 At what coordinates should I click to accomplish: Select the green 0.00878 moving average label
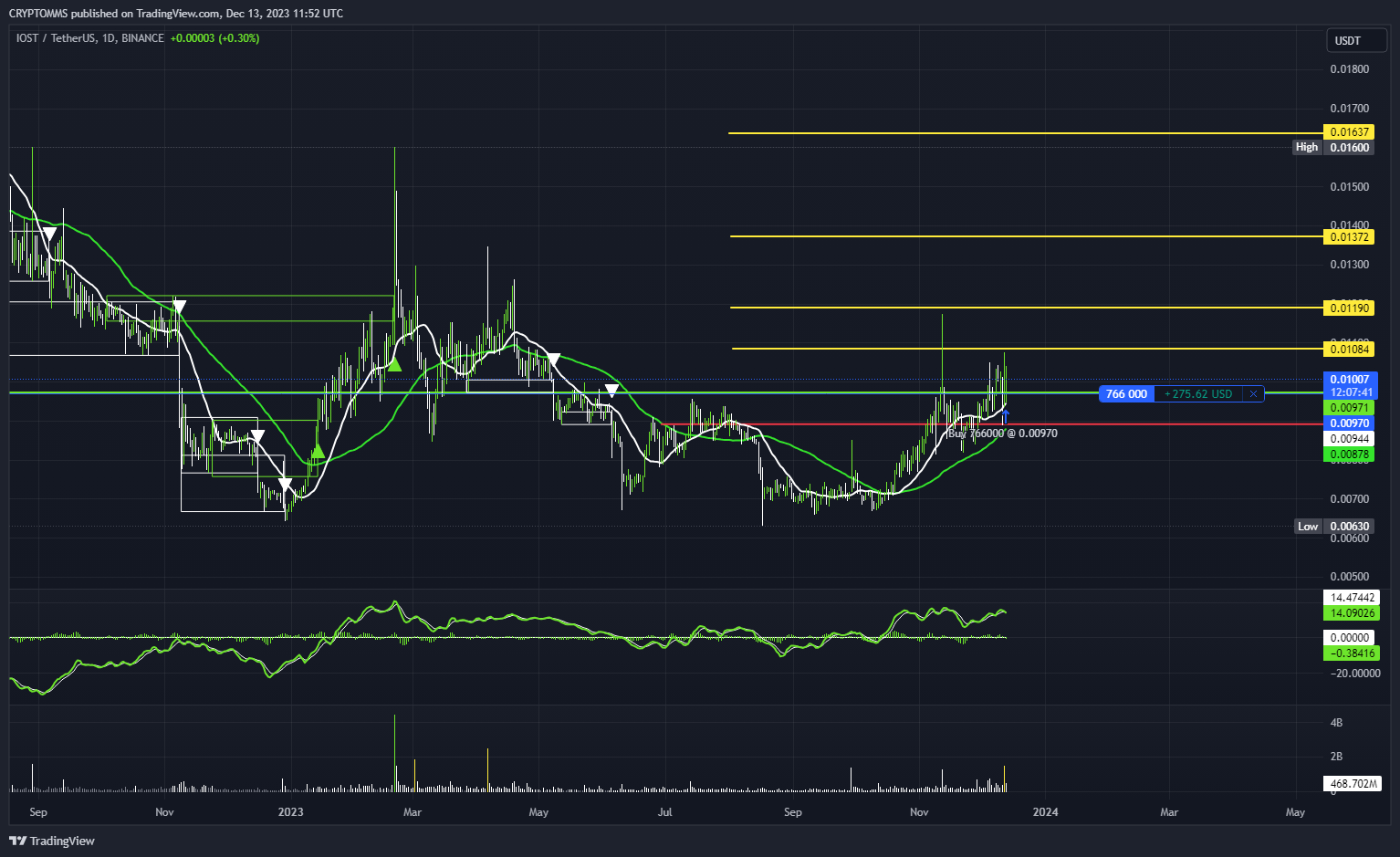pyautogui.click(x=1348, y=455)
